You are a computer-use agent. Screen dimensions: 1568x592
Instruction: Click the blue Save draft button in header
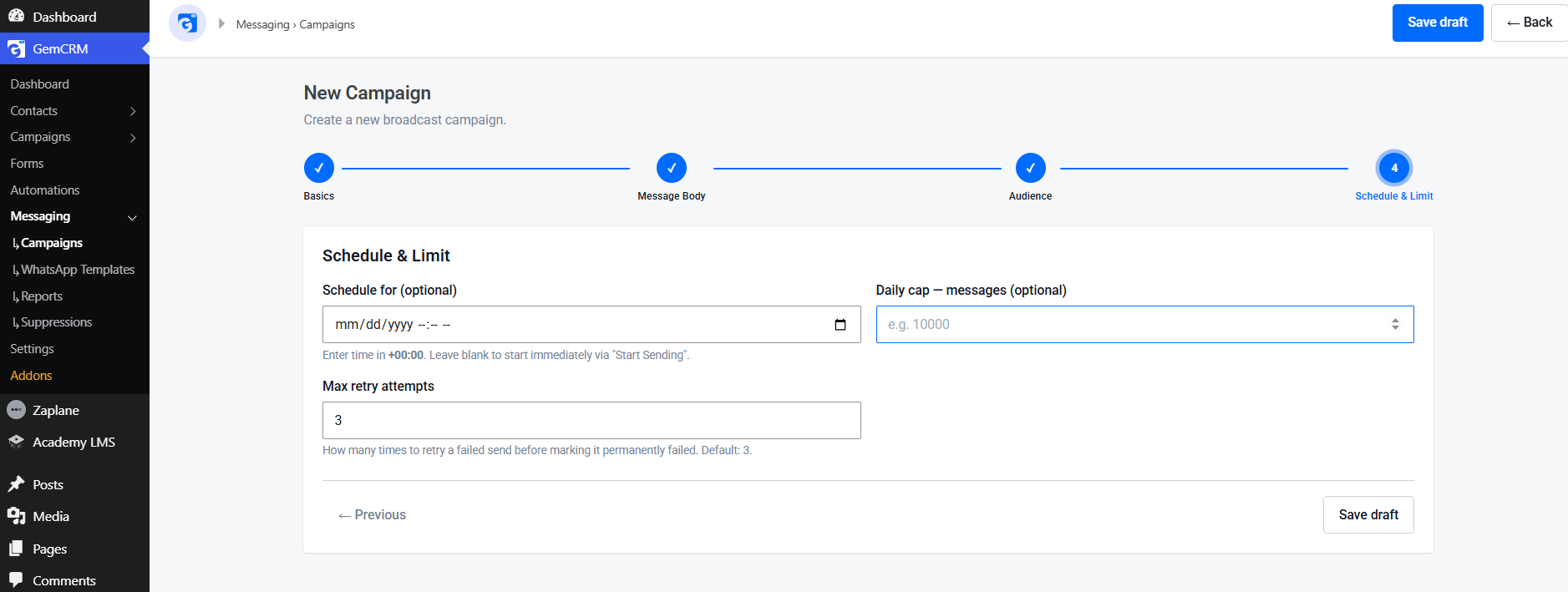click(x=1438, y=23)
